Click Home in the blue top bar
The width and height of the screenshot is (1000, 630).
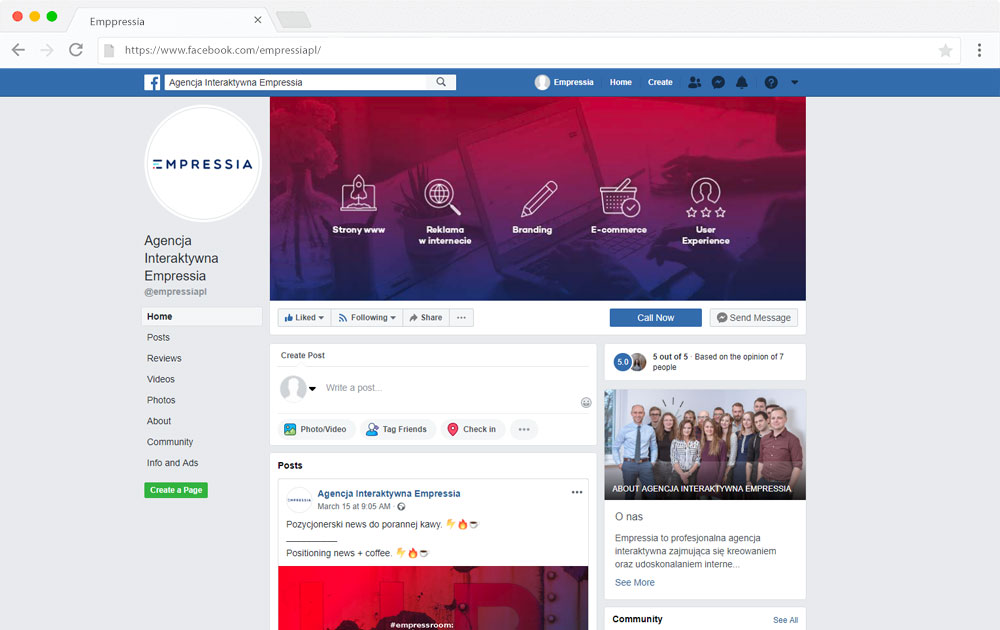[x=621, y=82]
